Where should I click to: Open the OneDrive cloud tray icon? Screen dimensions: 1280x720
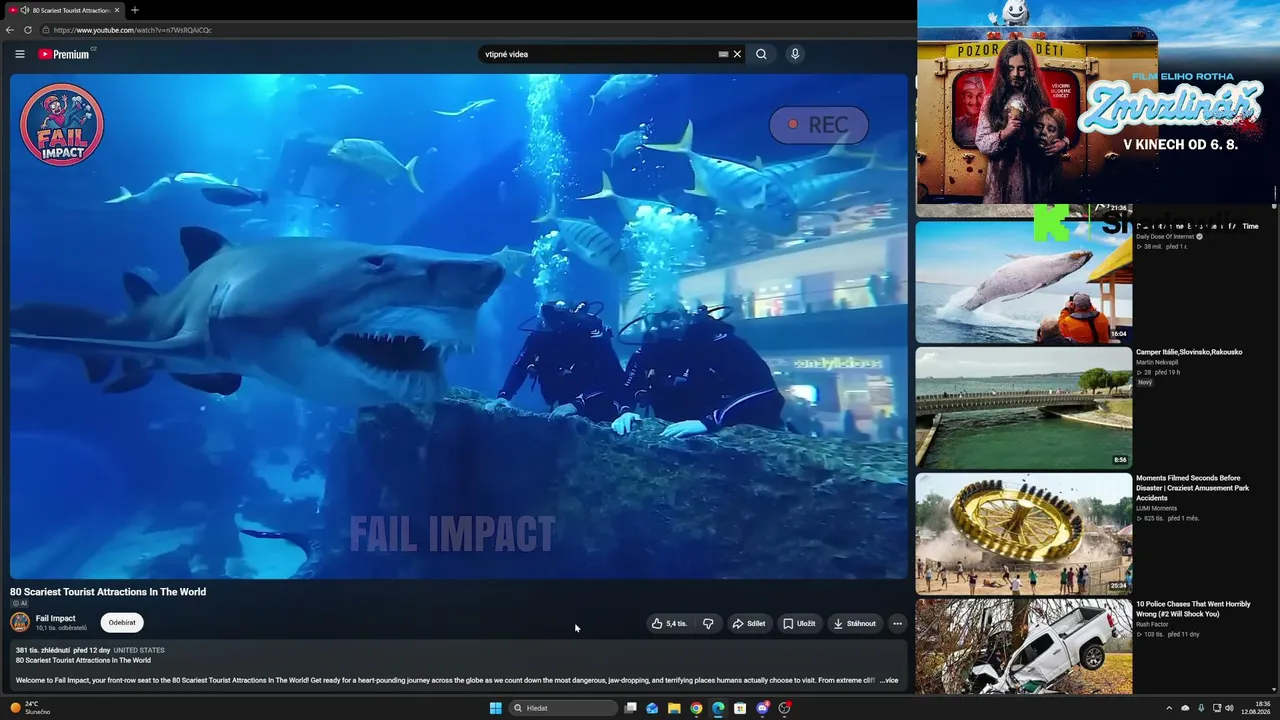[1185, 708]
